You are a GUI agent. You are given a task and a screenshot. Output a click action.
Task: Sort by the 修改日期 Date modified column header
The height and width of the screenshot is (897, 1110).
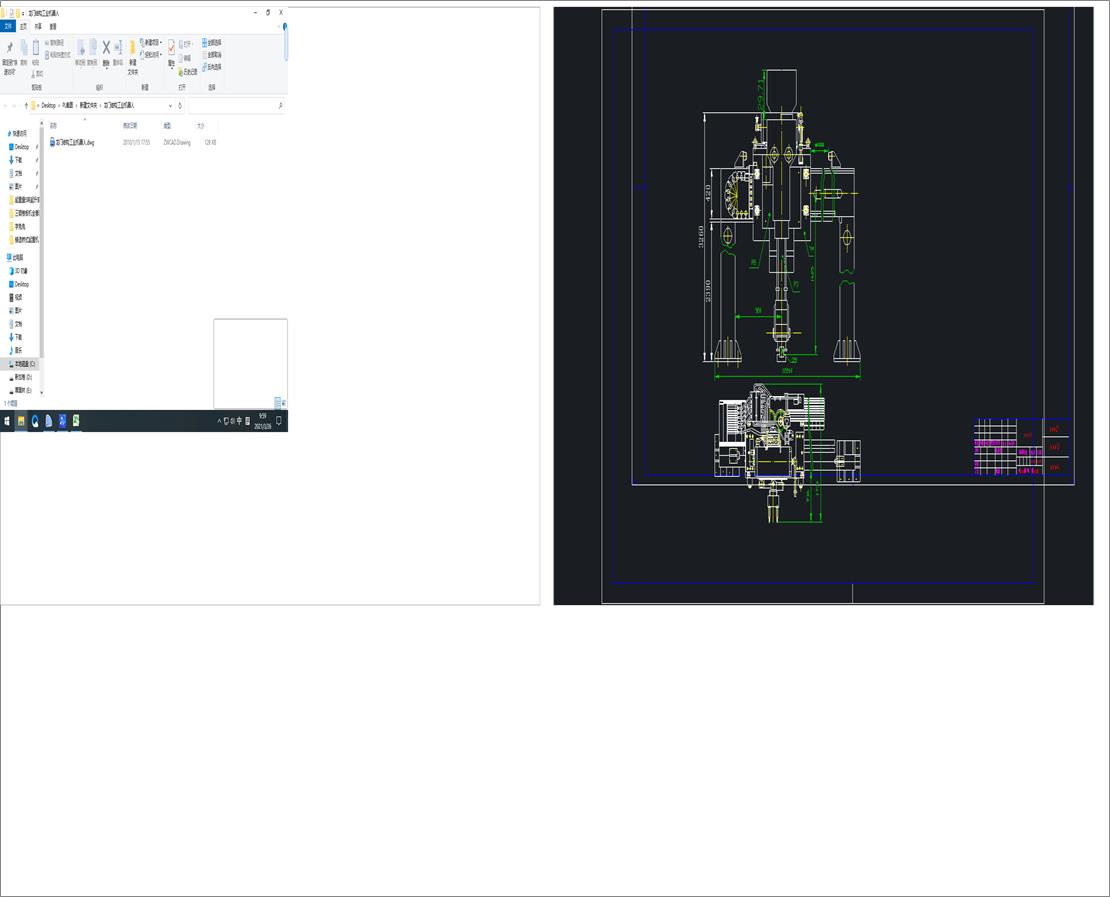click(x=130, y=125)
